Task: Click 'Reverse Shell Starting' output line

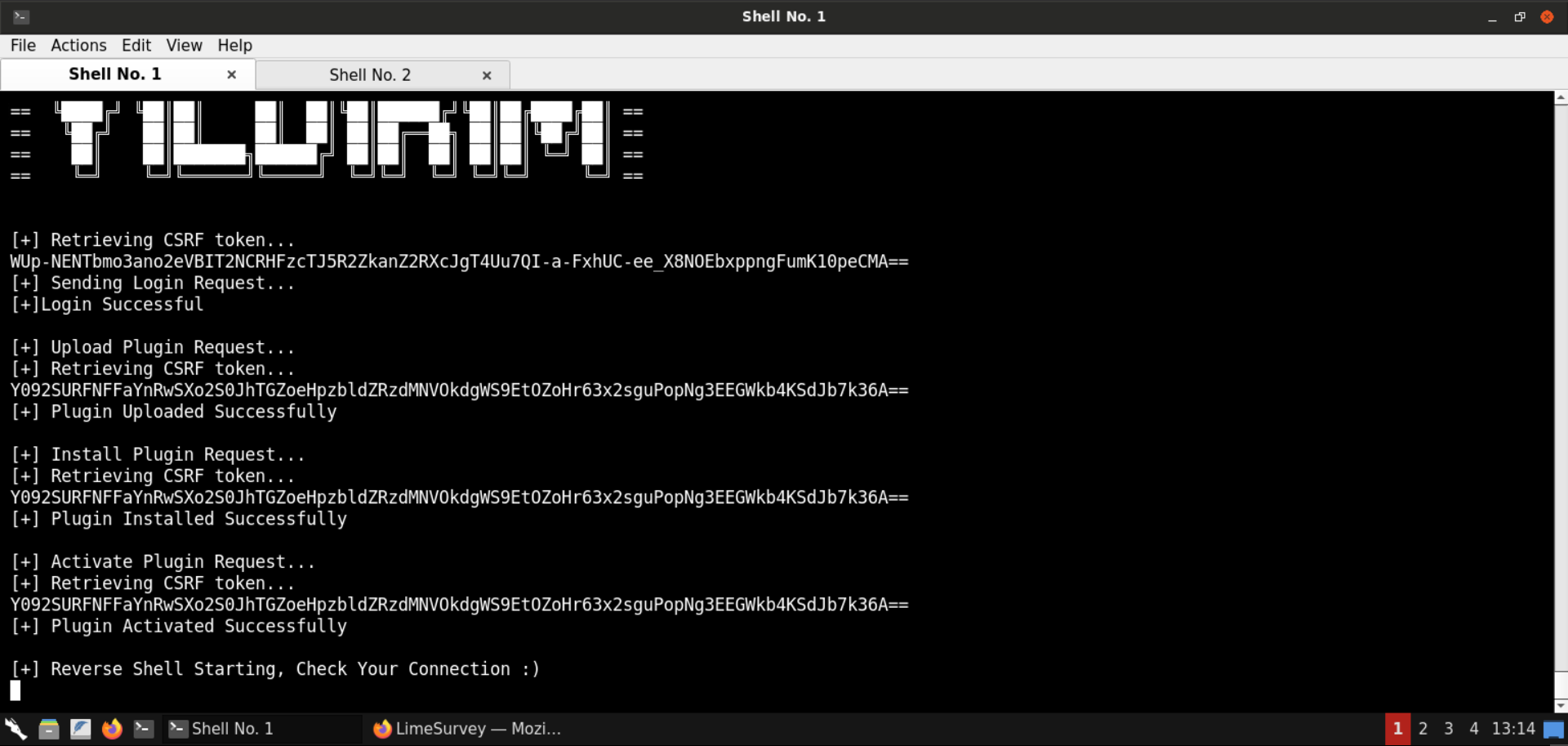Action: tap(275, 669)
